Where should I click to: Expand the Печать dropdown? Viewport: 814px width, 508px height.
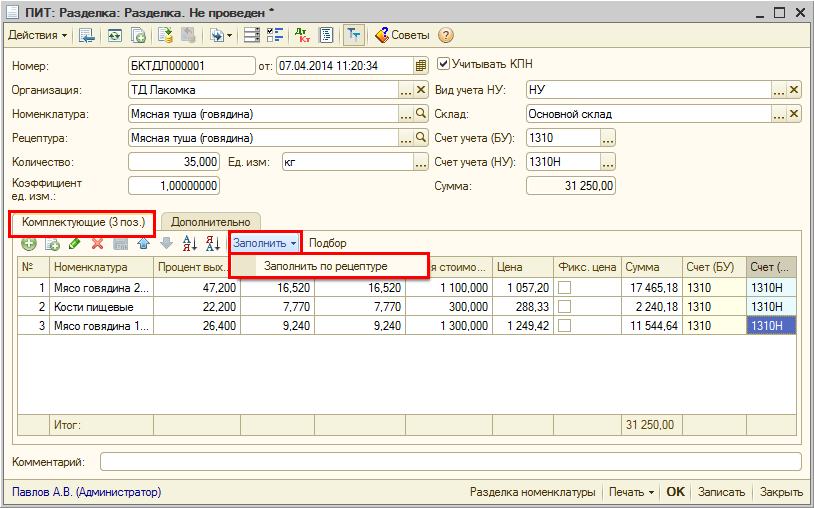pyautogui.click(x=631, y=492)
